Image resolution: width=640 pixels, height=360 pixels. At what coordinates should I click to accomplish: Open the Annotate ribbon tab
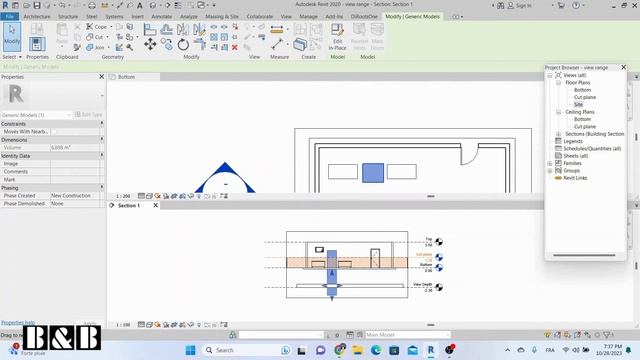pyautogui.click(x=162, y=17)
